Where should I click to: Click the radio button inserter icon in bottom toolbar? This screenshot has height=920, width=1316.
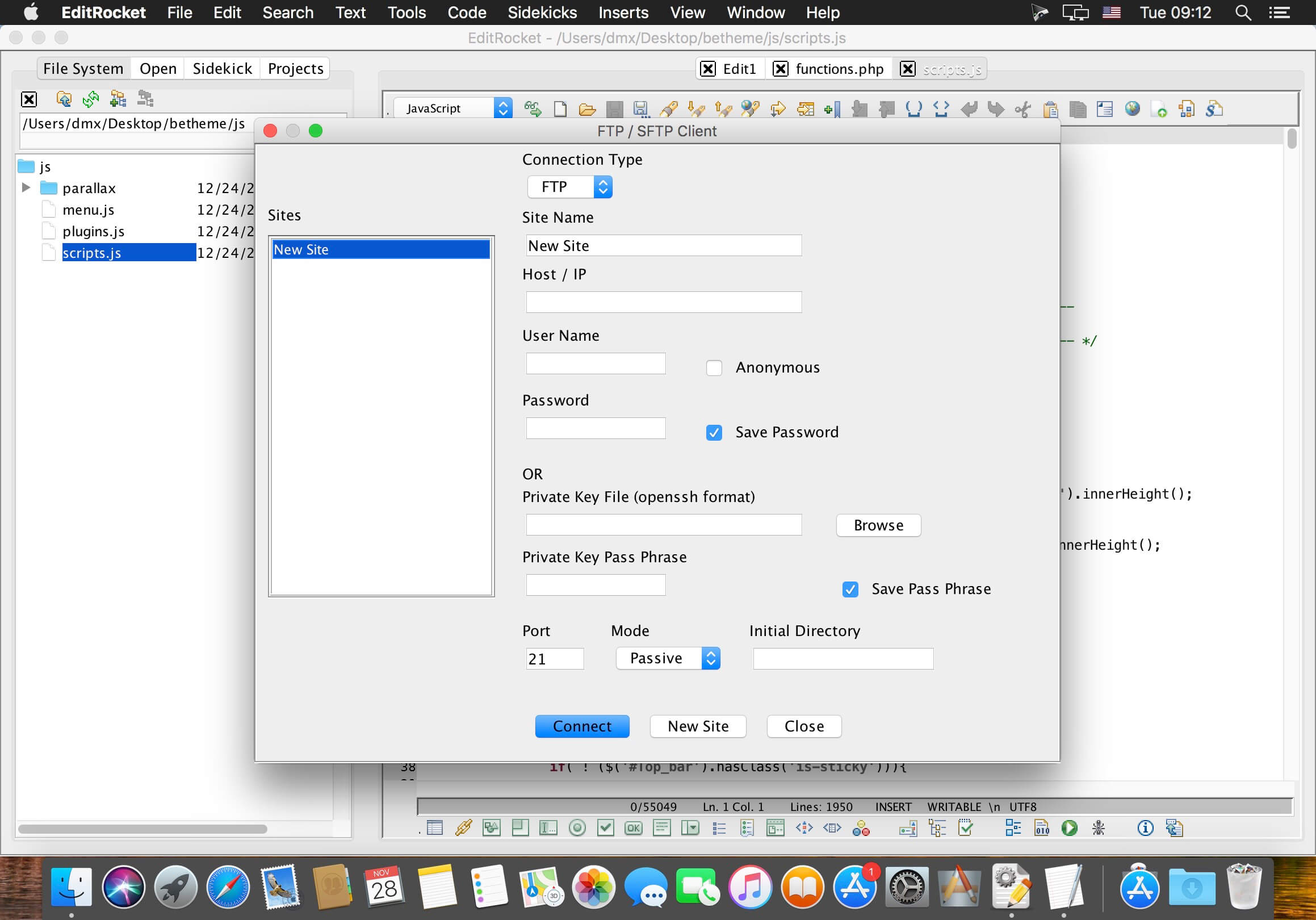click(x=577, y=827)
